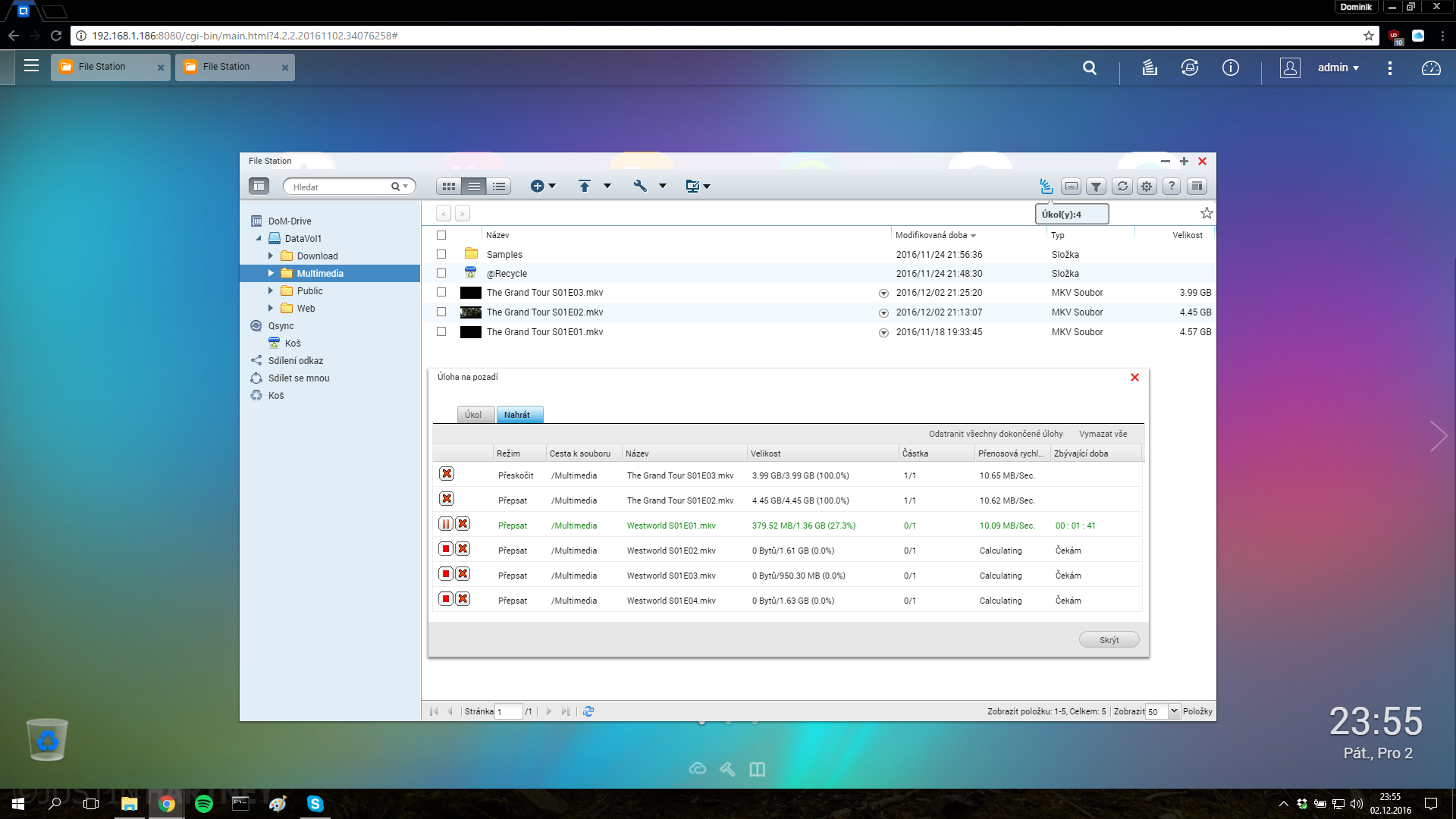Refresh the file list in toolbar
Screen dimensions: 1456x819
(x=1122, y=187)
